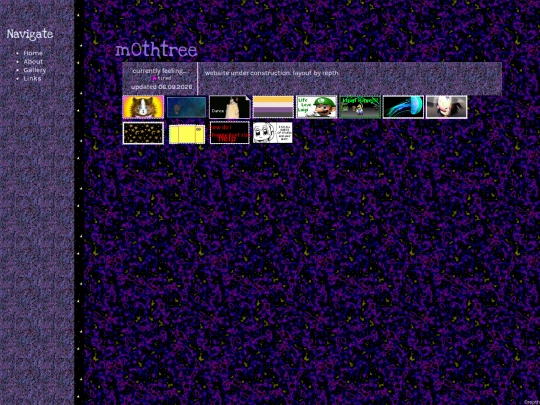
Task: Click the 'currently feeling' text
Action: click(159, 71)
